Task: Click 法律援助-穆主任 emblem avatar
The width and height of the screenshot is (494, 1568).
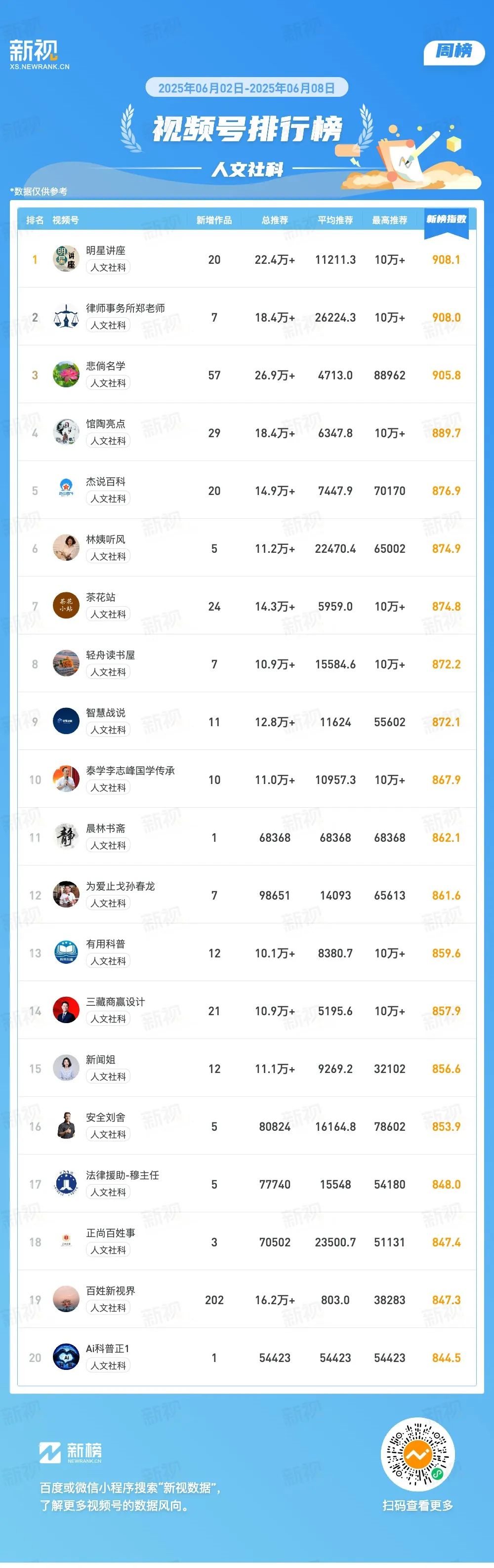Action: point(66,1184)
